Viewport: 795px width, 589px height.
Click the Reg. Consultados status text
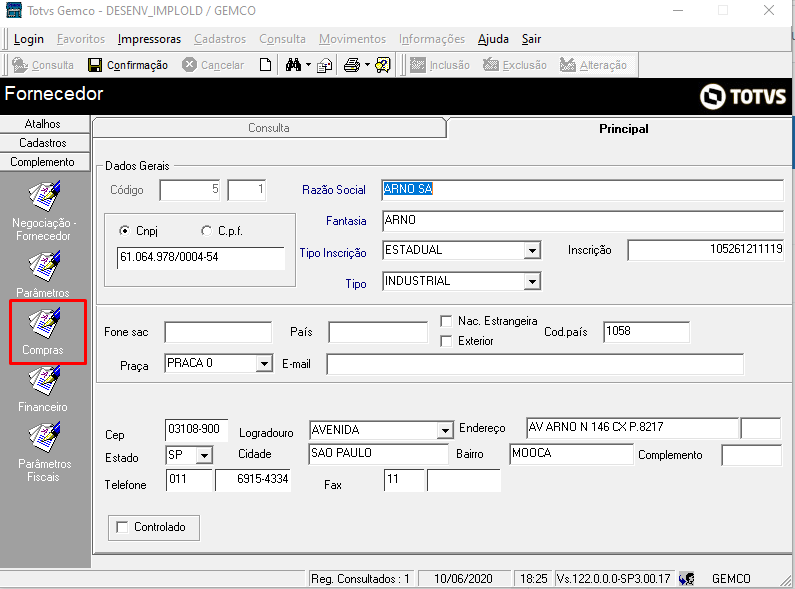click(360, 578)
